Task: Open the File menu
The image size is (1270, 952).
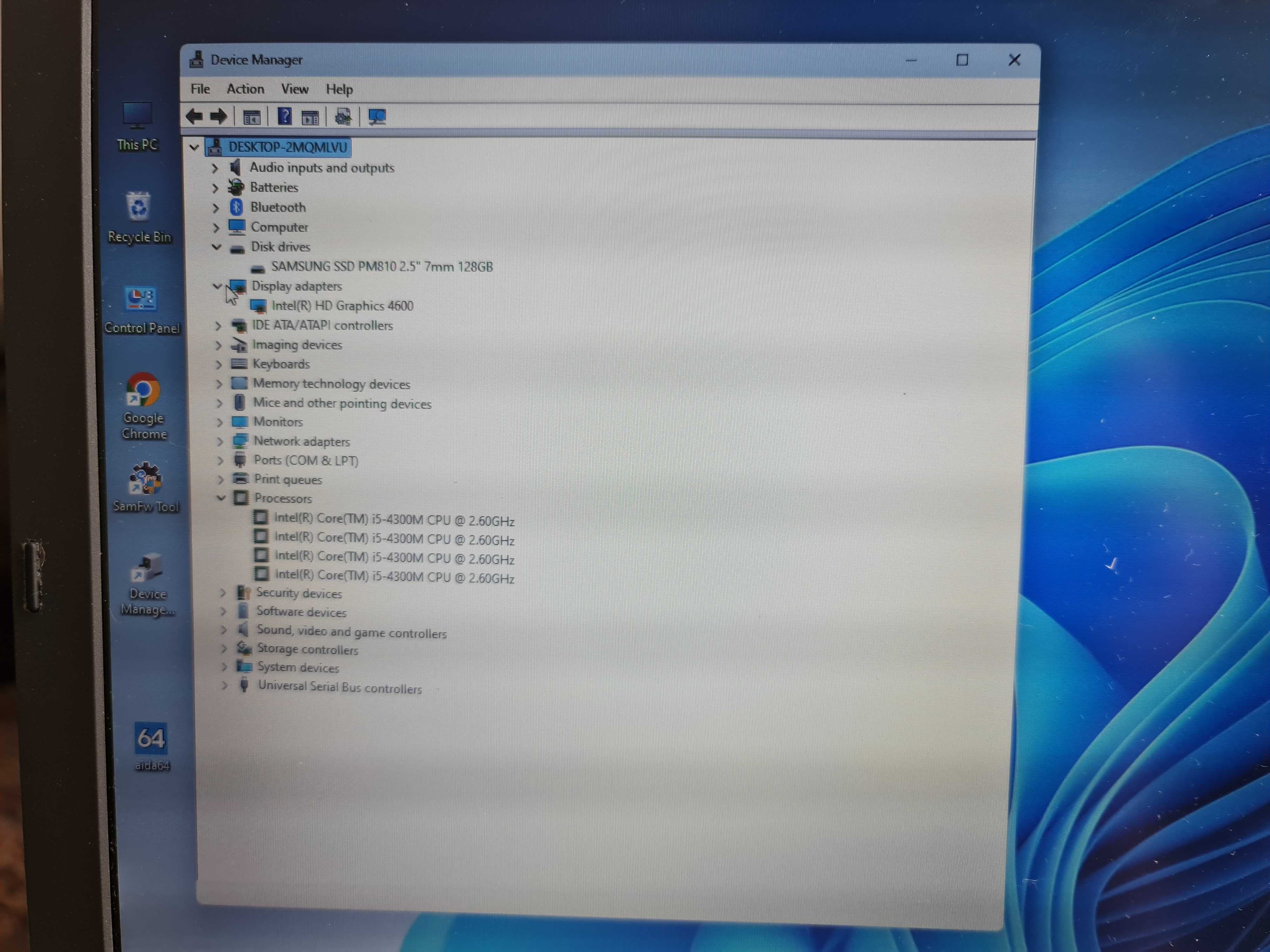Action: pos(200,89)
